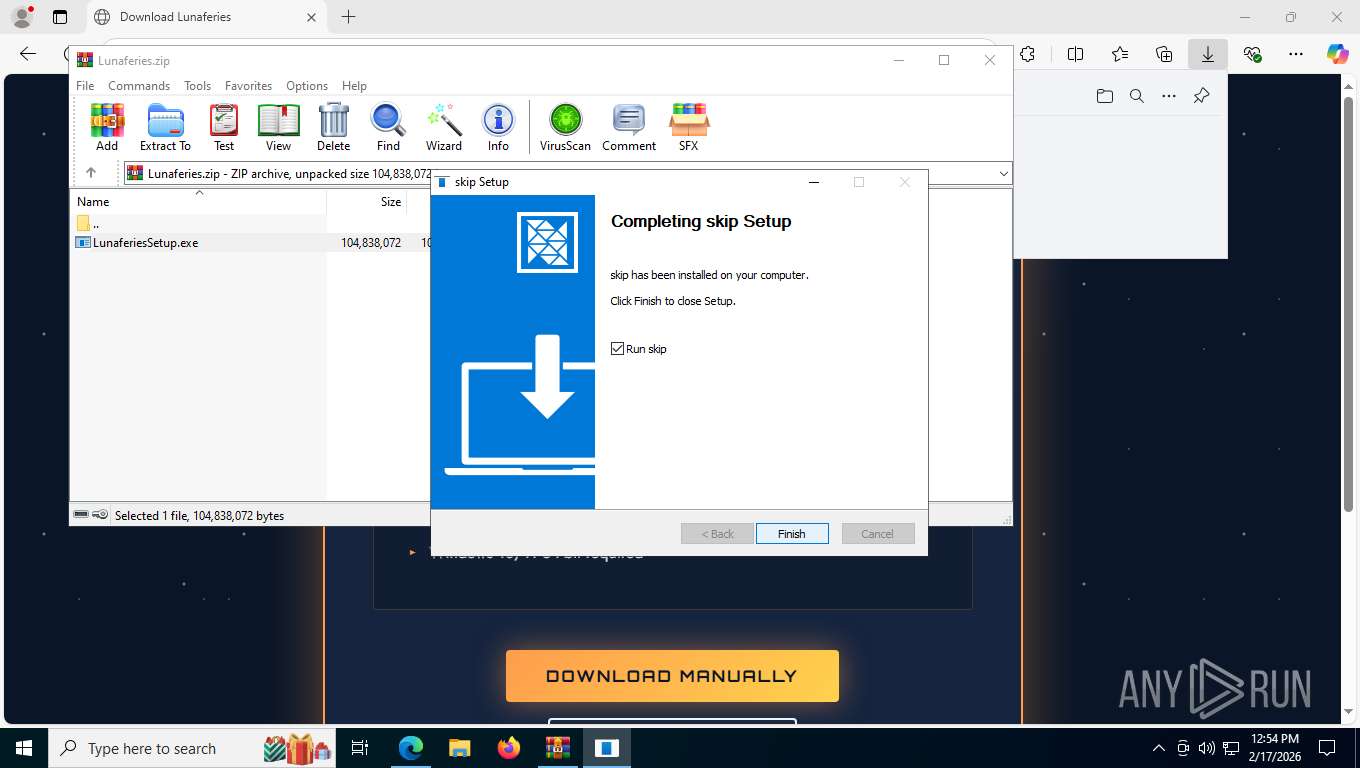Show archive Info in WinRAR
This screenshot has width=1360, height=768.
498,127
